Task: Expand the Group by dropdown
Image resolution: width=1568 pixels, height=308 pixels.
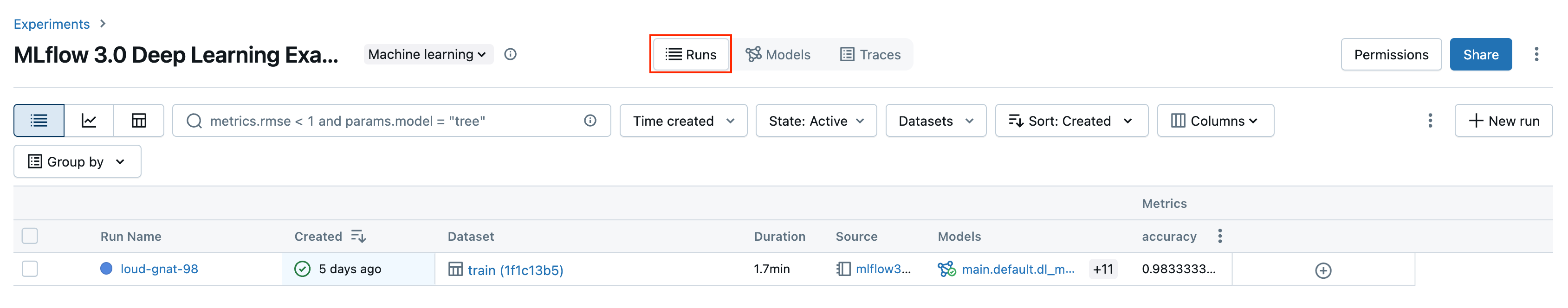Action: click(78, 161)
